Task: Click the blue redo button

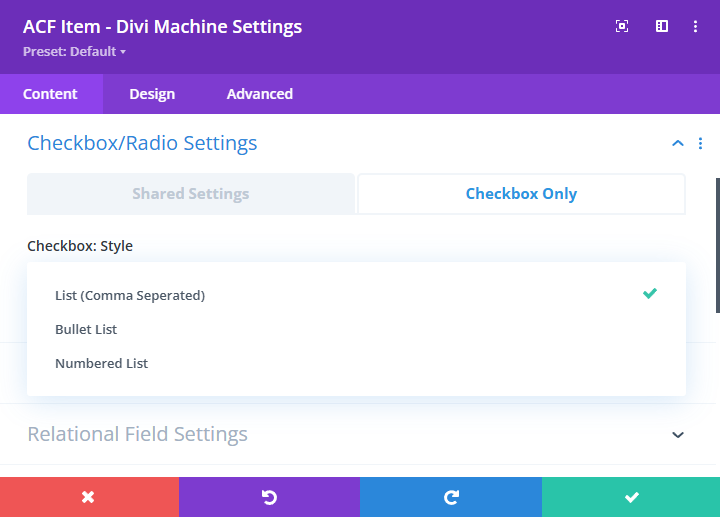Action: (x=450, y=497)
